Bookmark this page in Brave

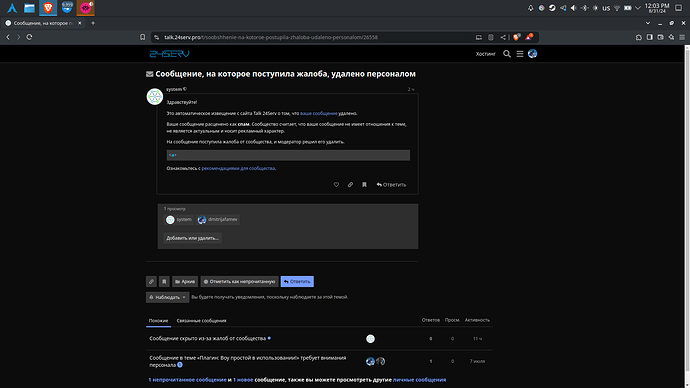click(x=143, y=37)
